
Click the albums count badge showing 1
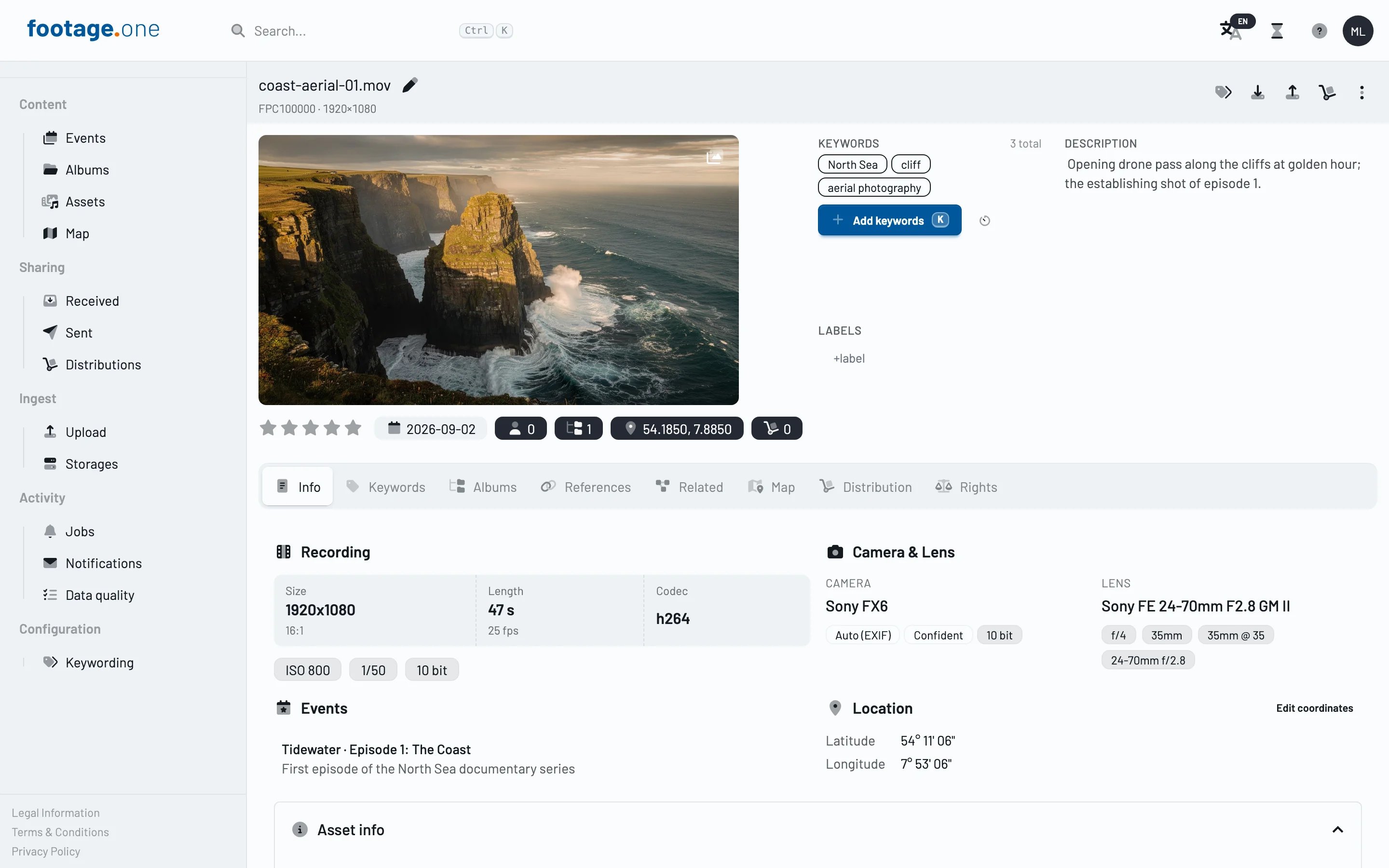pyautogui.click(x=579, y=429)
